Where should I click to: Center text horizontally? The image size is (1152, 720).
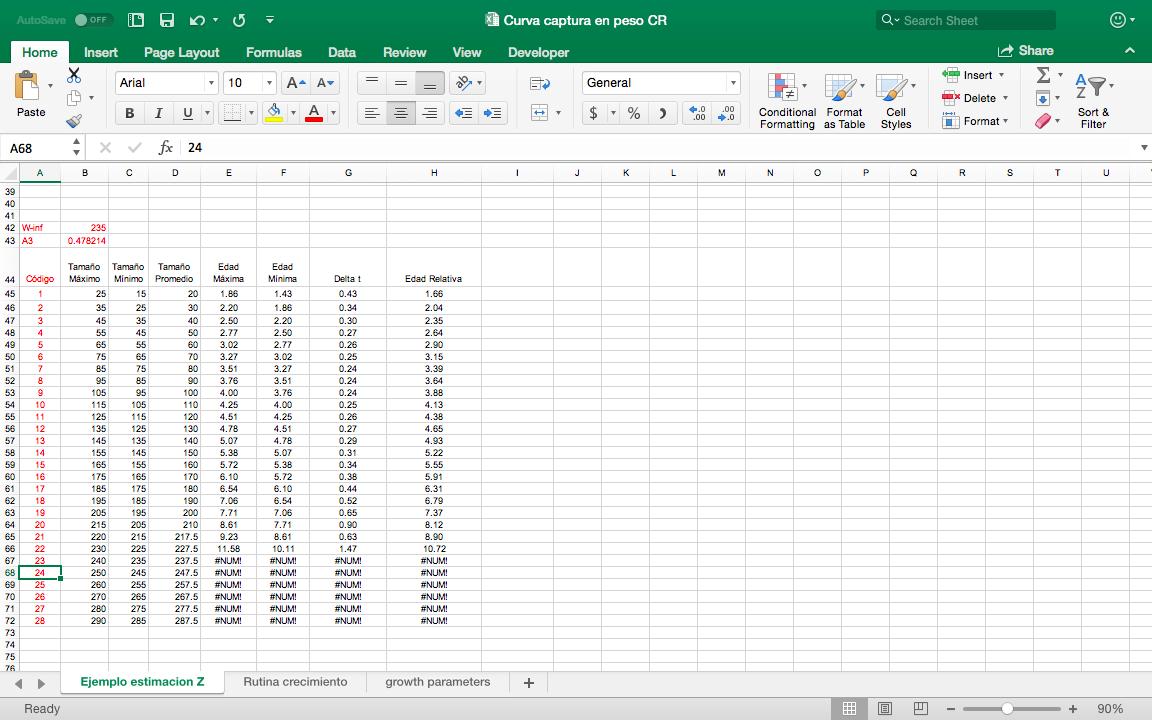click(400, 112)
